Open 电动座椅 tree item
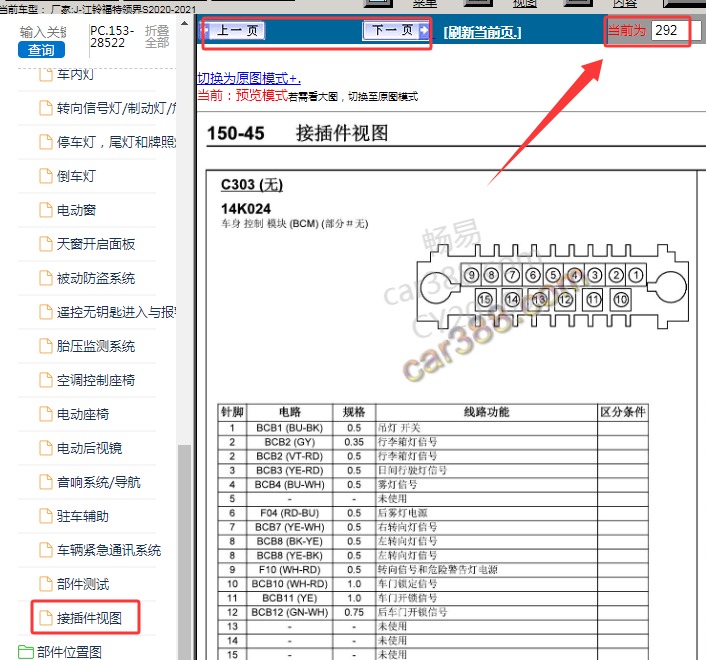This screenshot has width=706, height=660. click(82, 414)
